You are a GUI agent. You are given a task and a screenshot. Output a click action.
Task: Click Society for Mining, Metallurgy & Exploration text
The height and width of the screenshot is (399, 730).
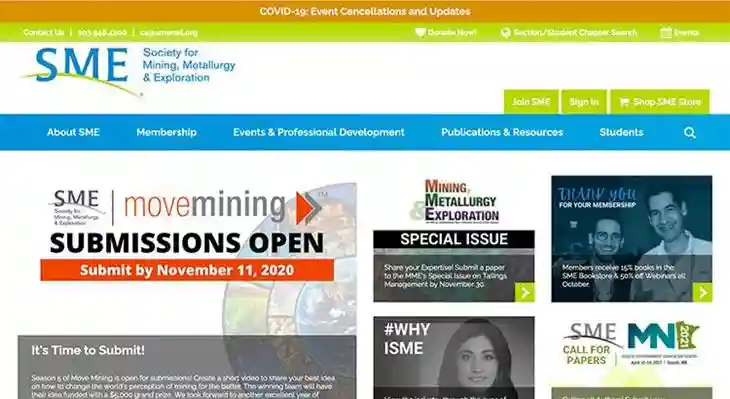coord(189,65)
